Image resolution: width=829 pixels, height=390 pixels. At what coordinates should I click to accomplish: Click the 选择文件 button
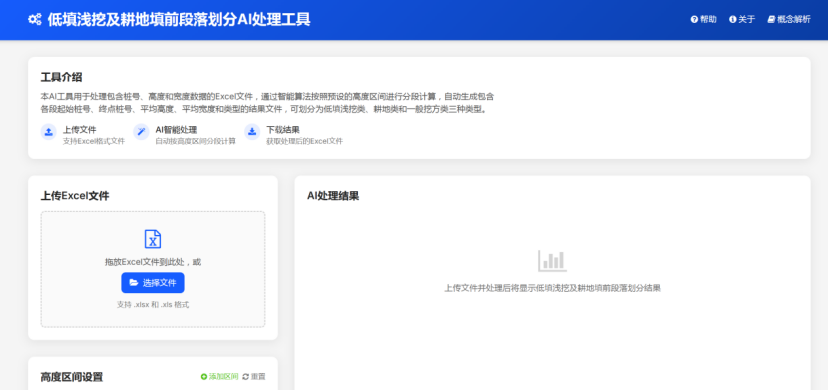tap(153, 283)
